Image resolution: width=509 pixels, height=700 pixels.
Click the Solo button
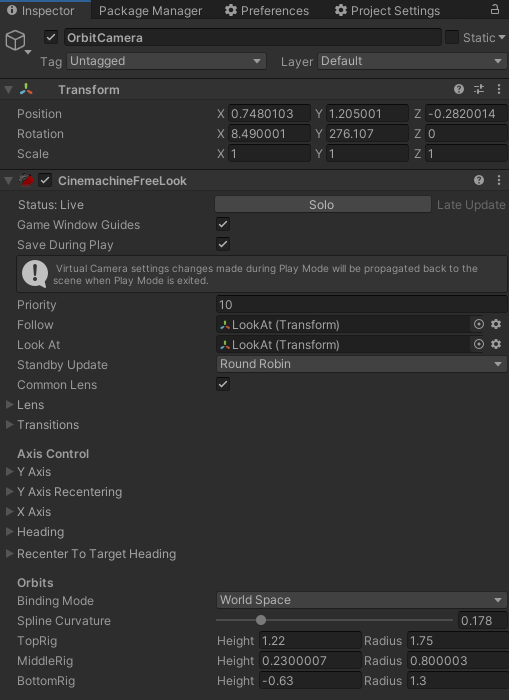323,204
